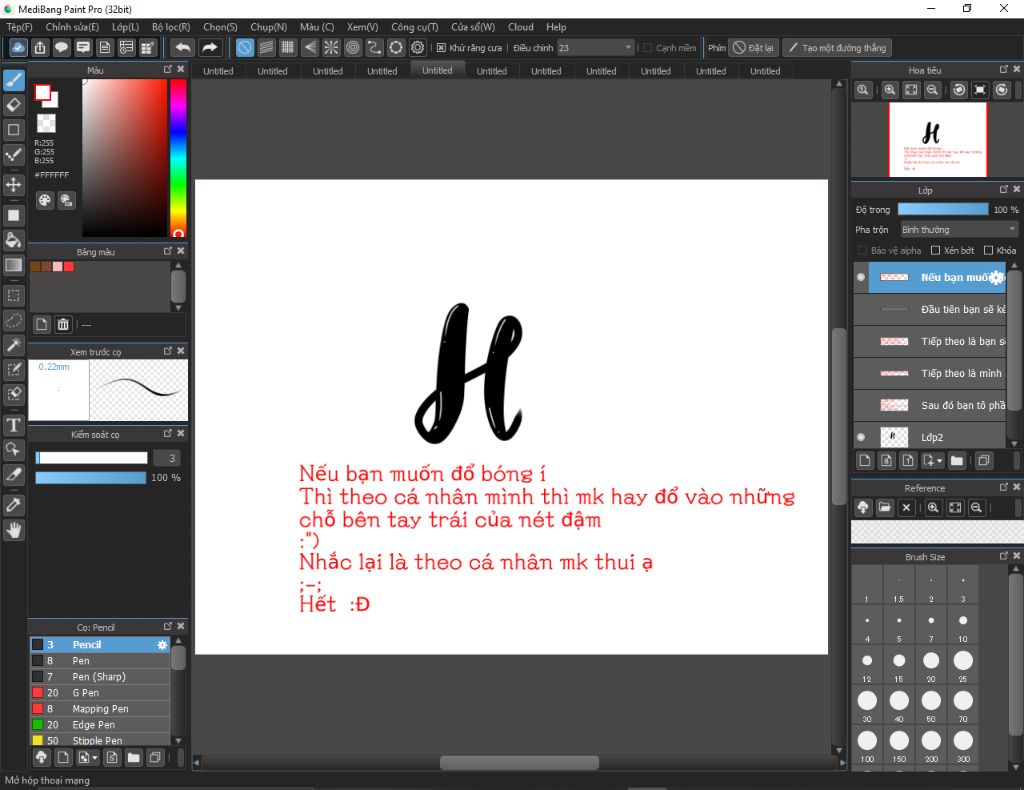Open the Bộ lọc(R) menu

click(171, 27)
